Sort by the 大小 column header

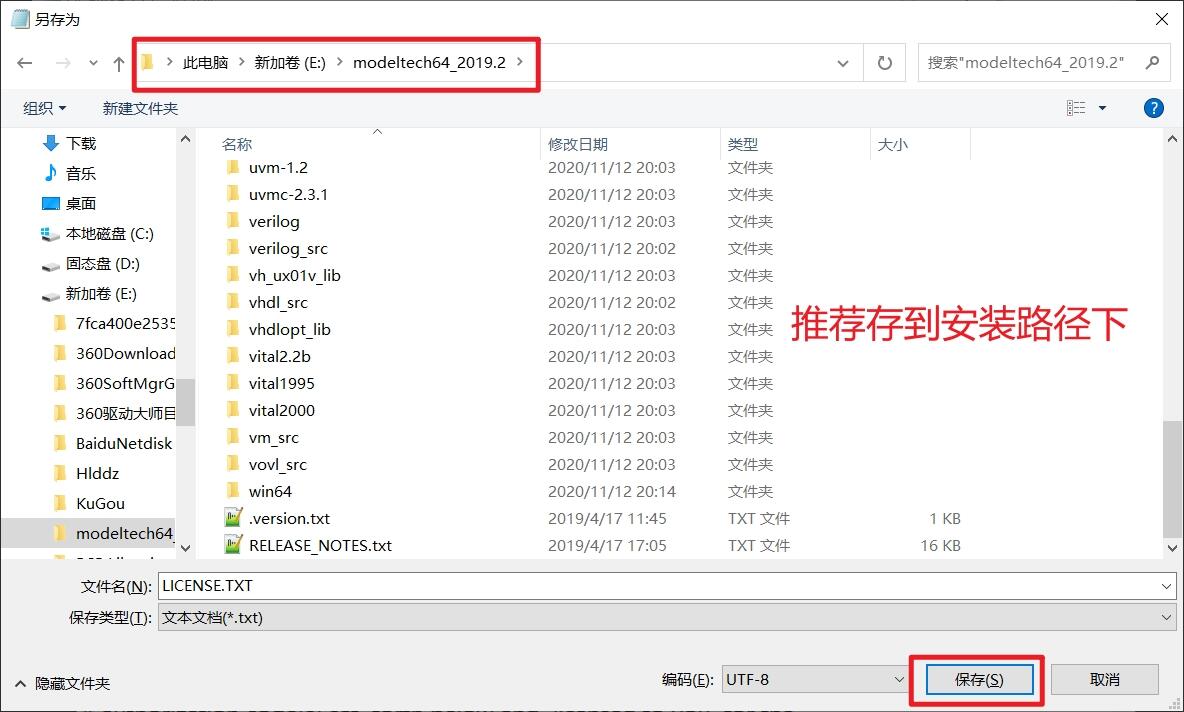pos(892,144)
